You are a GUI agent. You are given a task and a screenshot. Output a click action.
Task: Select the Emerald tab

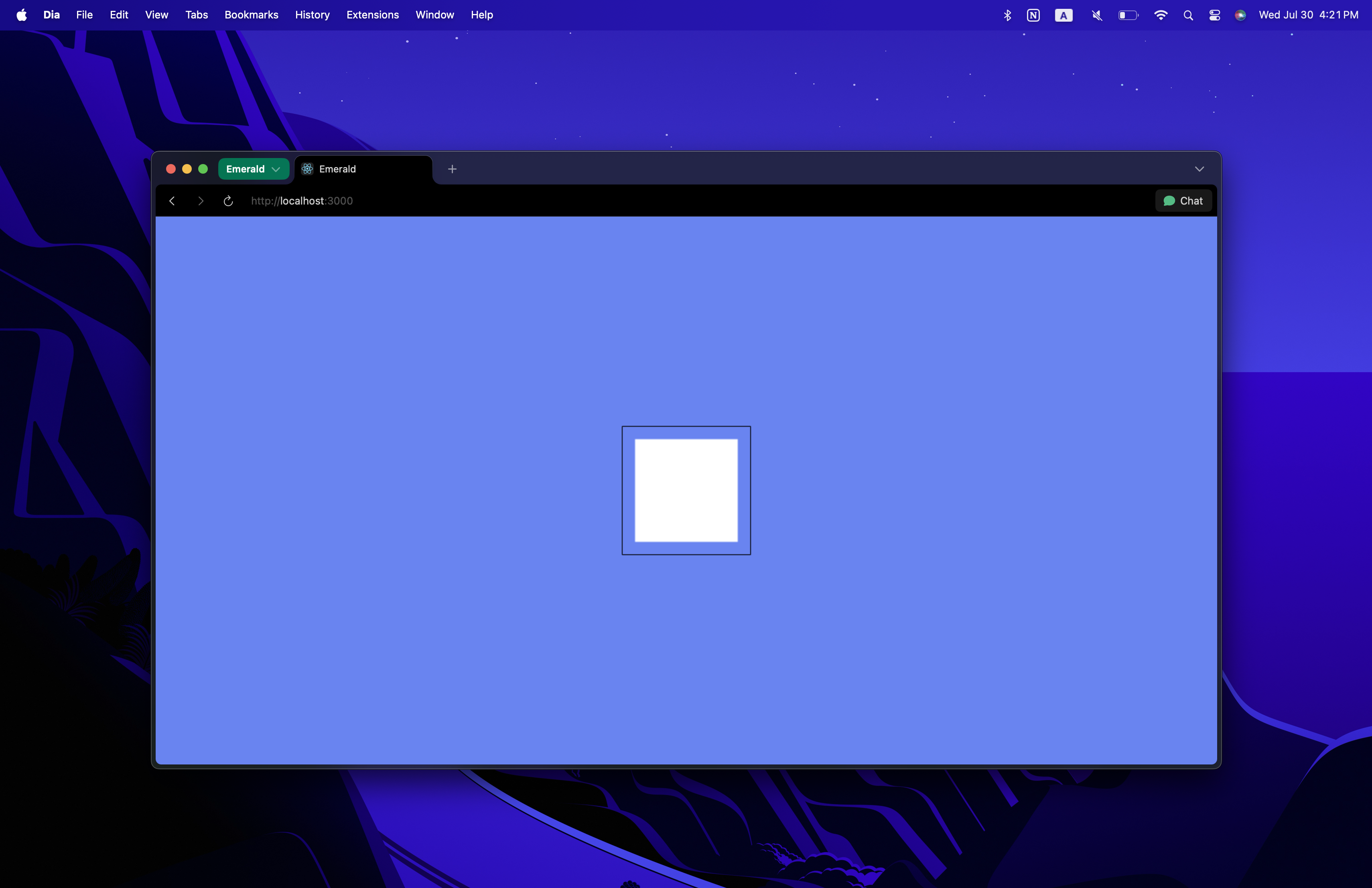(x=363, y=169)
